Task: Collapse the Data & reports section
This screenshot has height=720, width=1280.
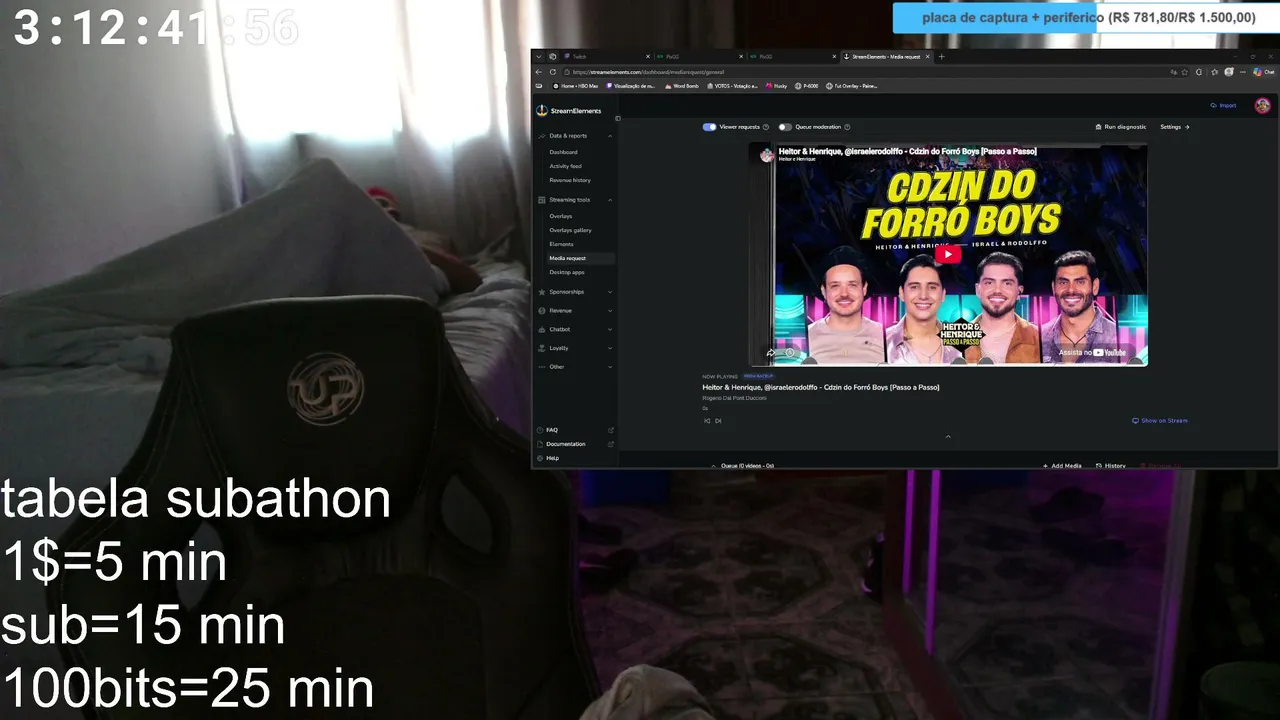Action: pos(610,136)
